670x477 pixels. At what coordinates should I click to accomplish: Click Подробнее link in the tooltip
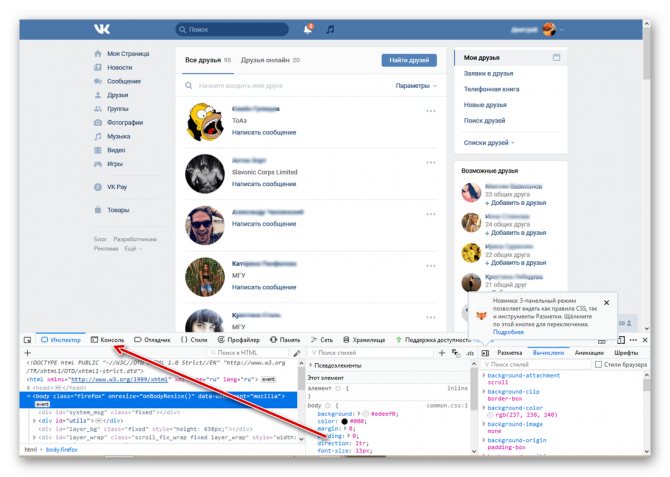(508, 332)
